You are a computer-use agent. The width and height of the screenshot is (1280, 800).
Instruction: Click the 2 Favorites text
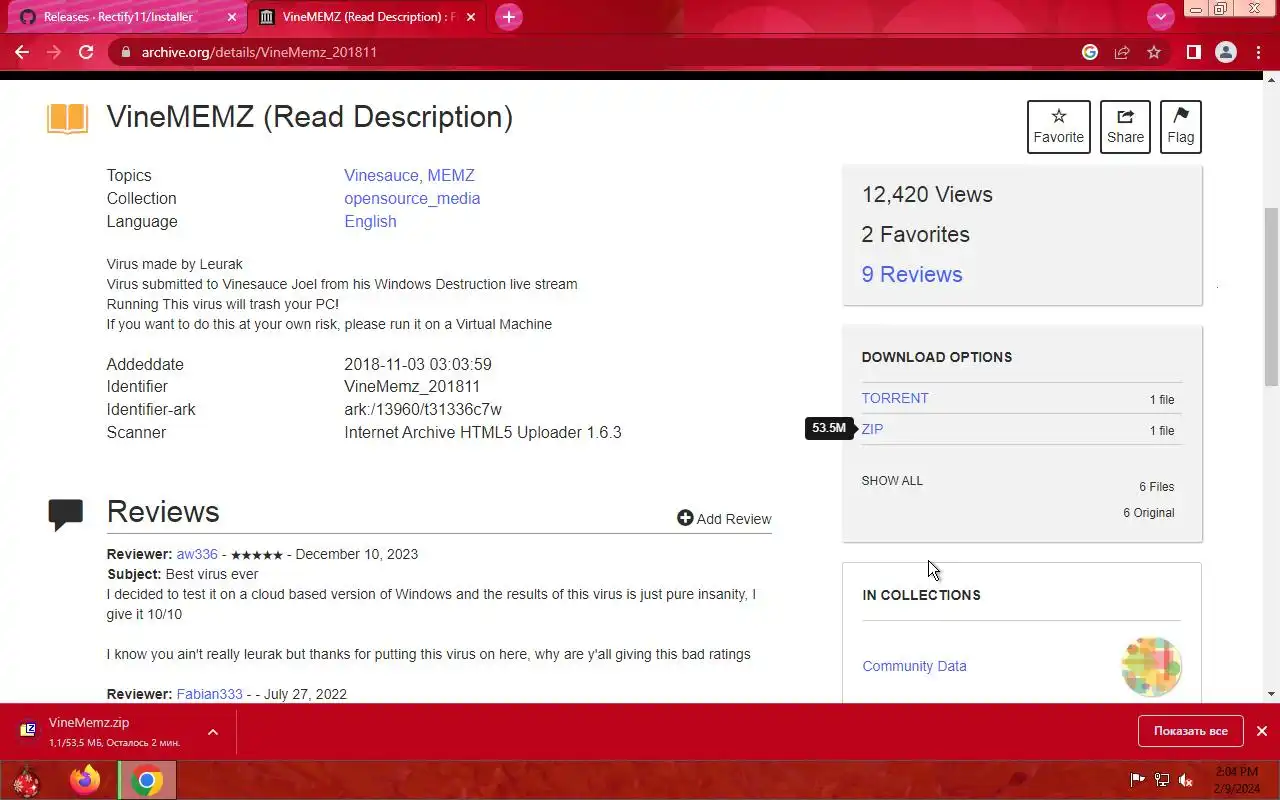coord(916,234)
